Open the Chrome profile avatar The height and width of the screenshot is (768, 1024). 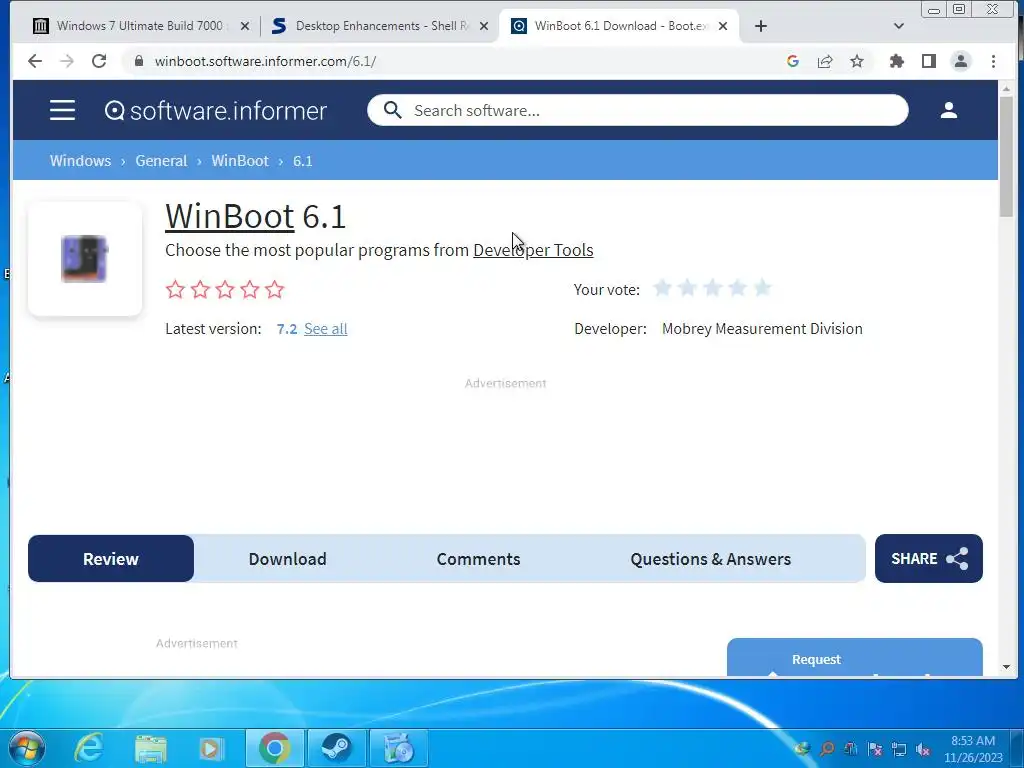click(961, 61)
